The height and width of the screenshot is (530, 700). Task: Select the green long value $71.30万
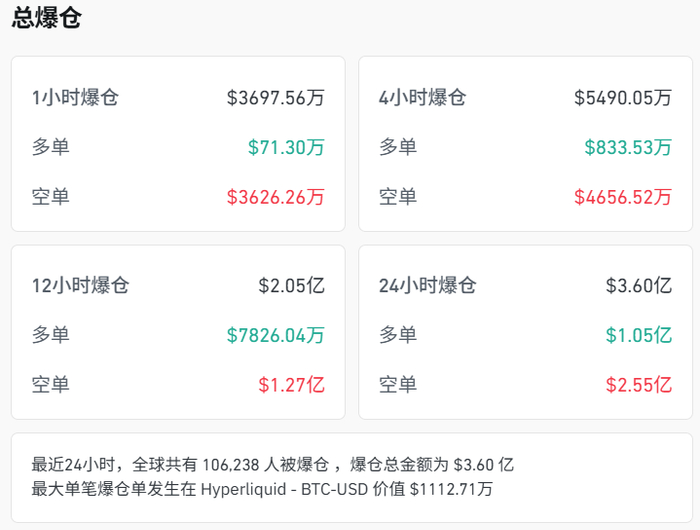[x=286, y=147]
